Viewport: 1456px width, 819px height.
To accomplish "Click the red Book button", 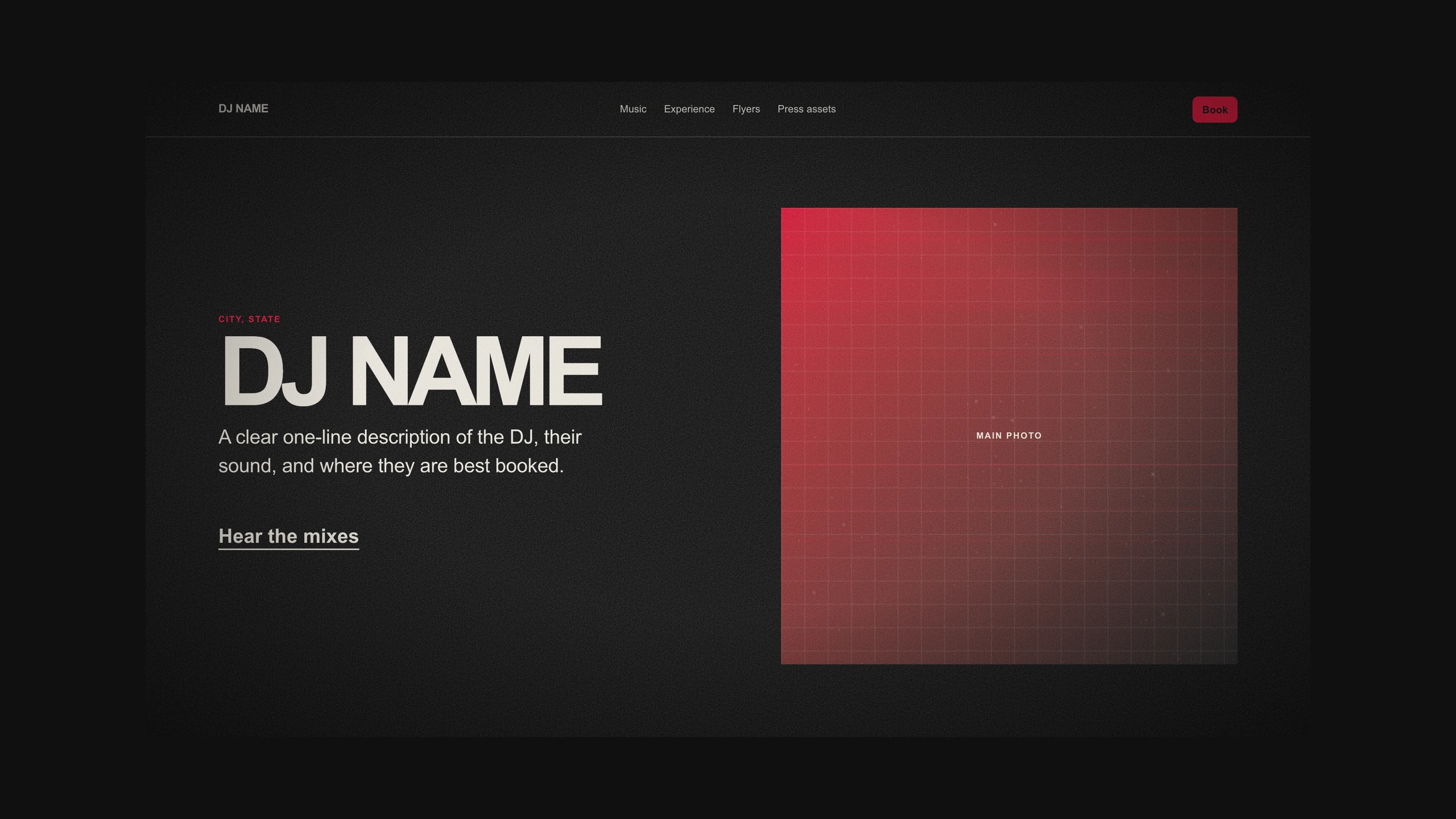I will point(1214,110).
